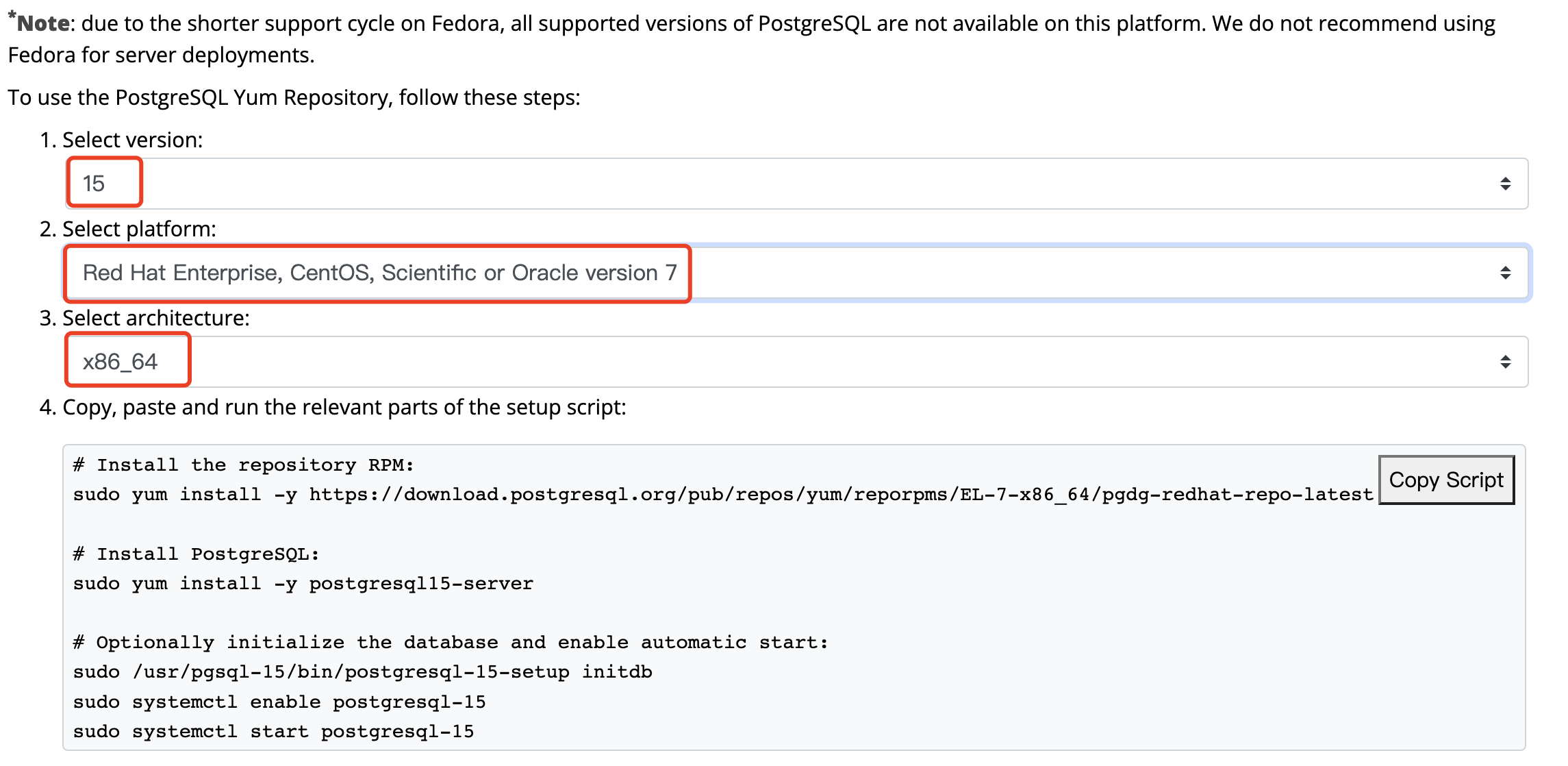Click the 'Select platform:' step label

pos(139,229)
